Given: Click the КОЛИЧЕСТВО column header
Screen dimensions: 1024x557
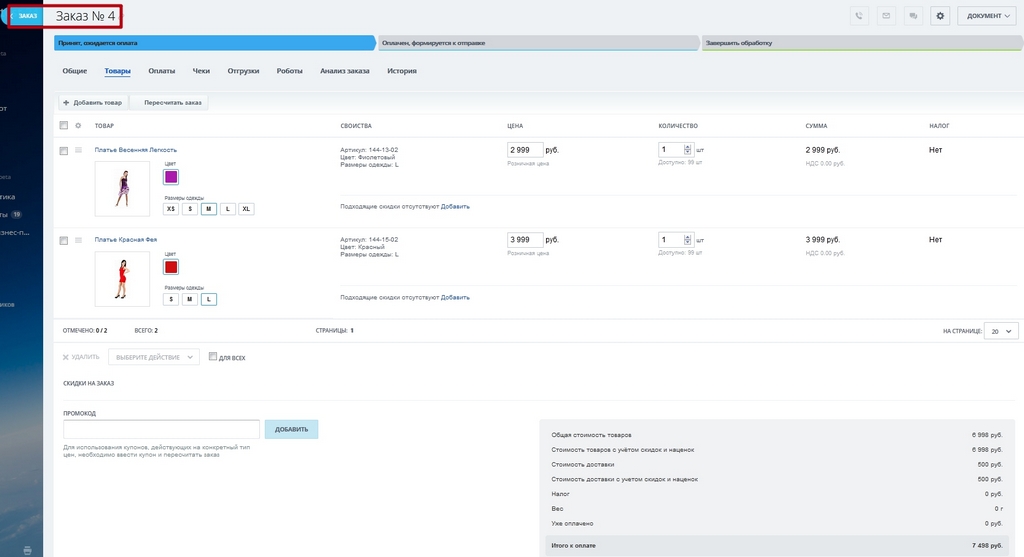Looking at the screenshot, I should (x=678, y=125).
